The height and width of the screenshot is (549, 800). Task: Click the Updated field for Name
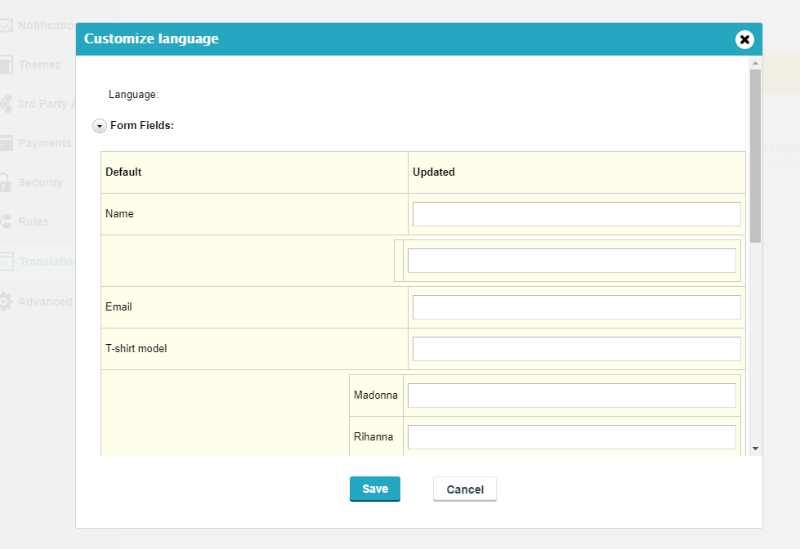tap(577, 214)
